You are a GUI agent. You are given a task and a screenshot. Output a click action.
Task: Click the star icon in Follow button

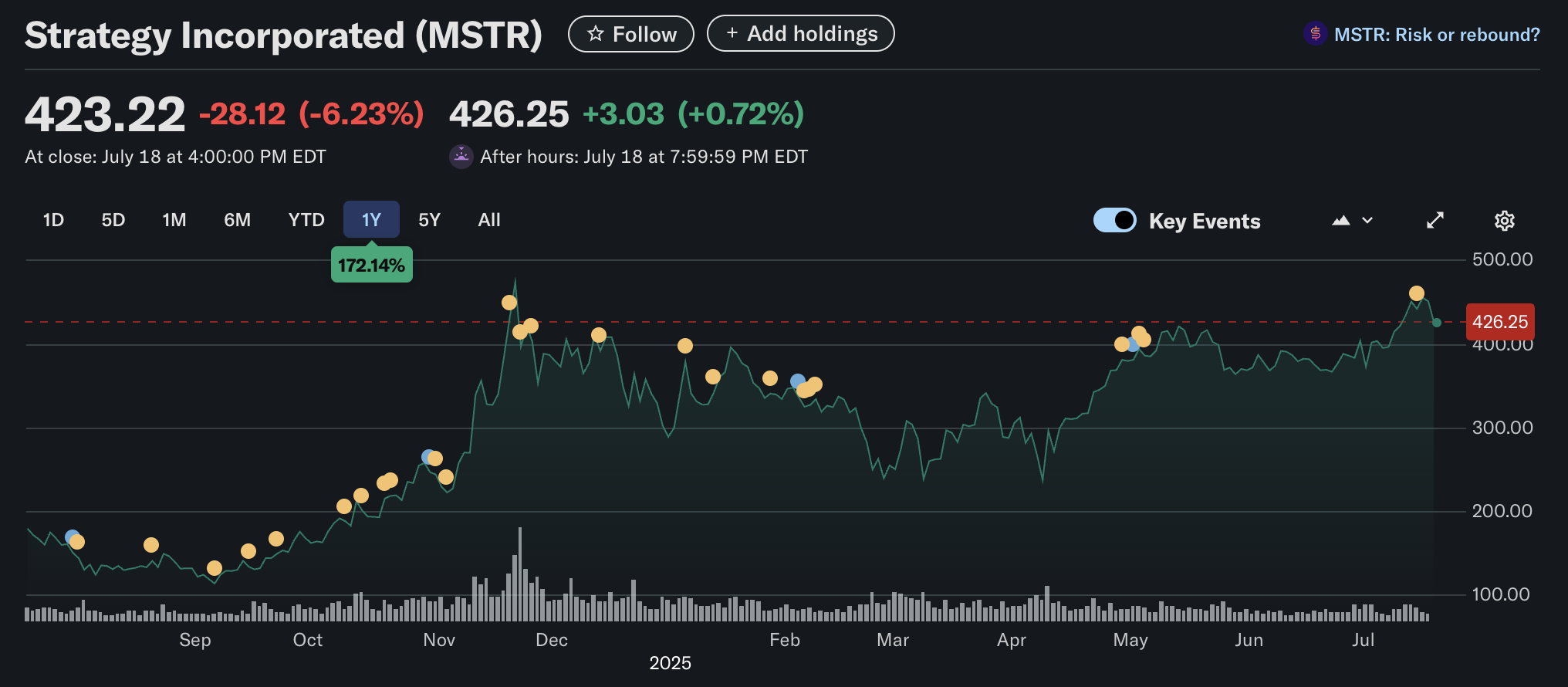pyautogui.click(x=595, y=34)
